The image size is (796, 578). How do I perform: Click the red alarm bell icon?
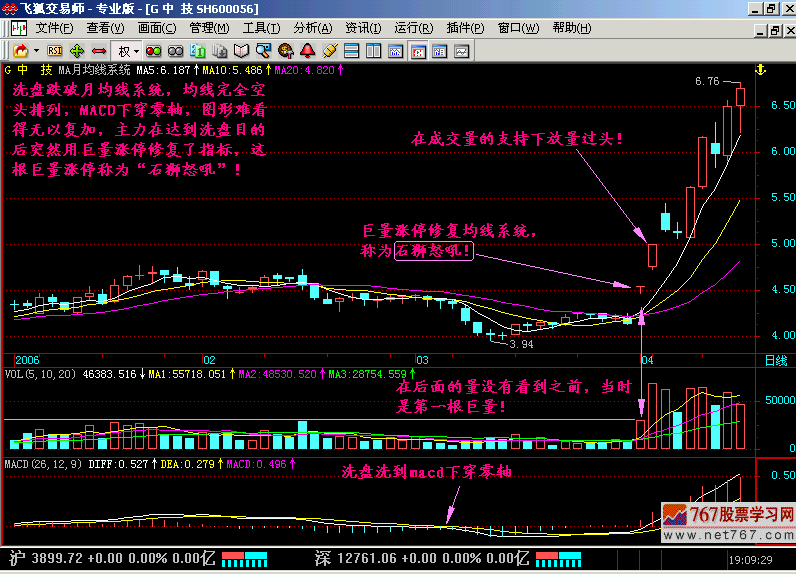(307, 50)
